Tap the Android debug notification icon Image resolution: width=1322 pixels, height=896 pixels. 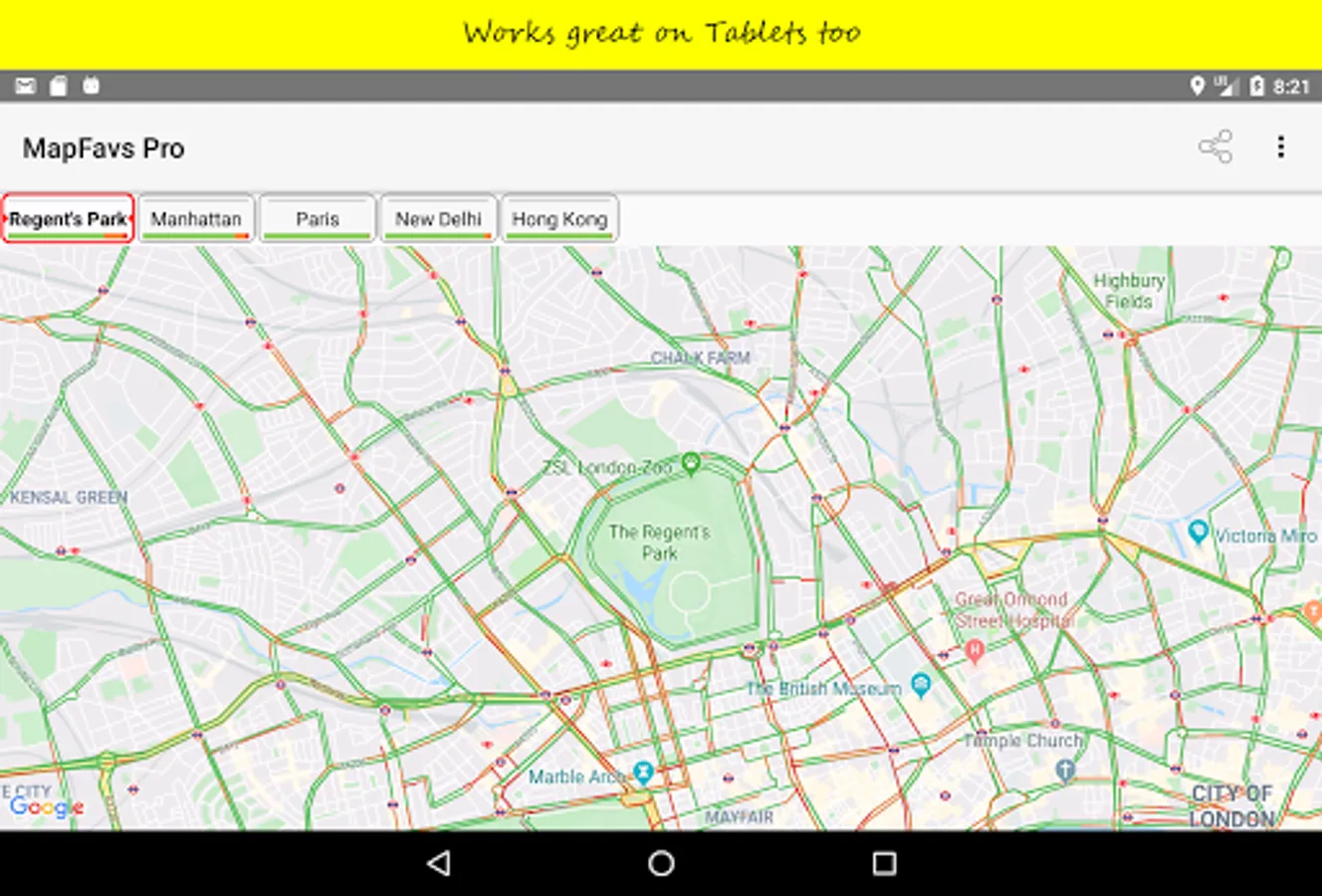tap(92, 87)
